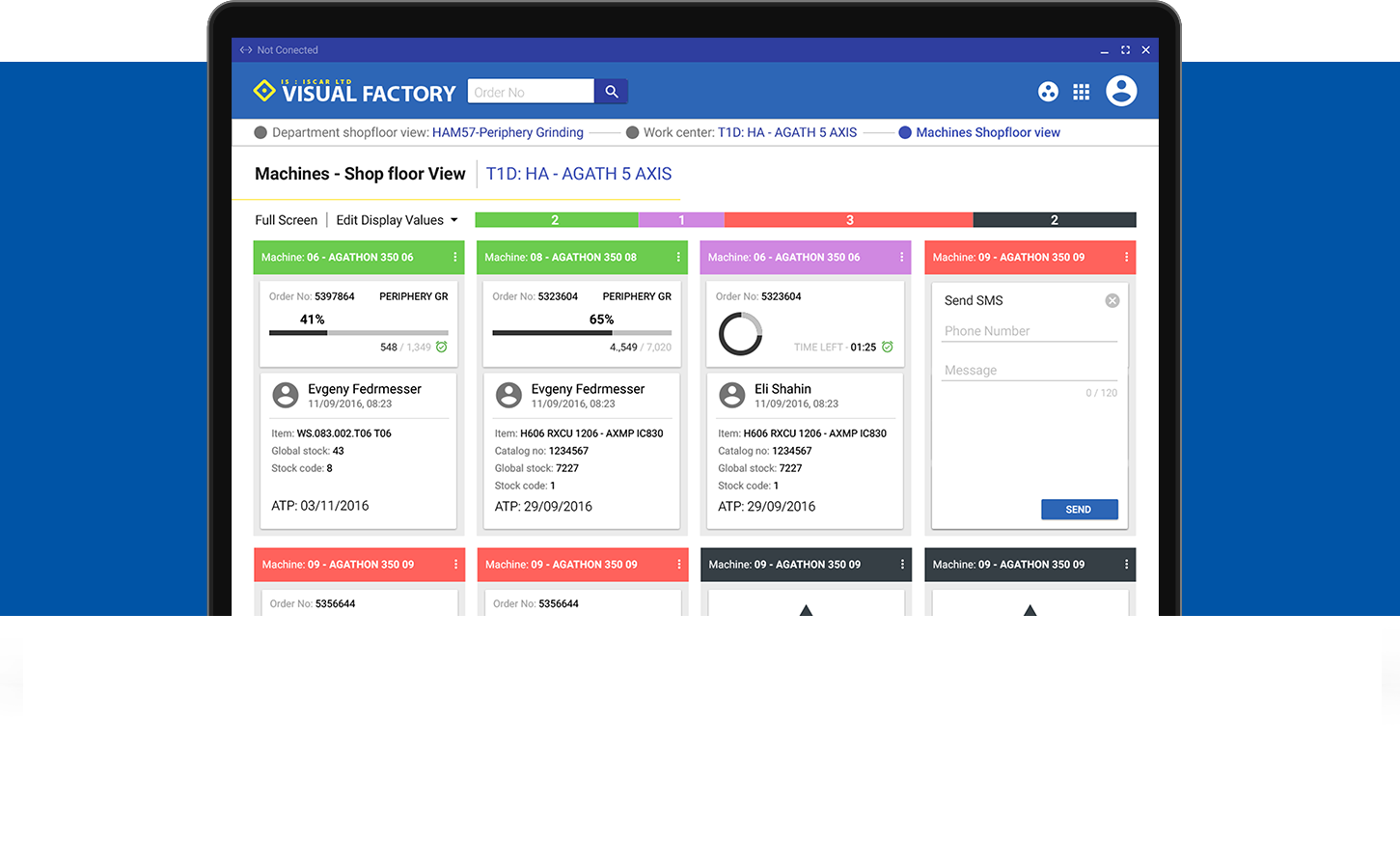Click the Order No search field
Image resolution: width=1400 pixels, height=864 pixels.
pyautogui.click(x=531, y=92)
